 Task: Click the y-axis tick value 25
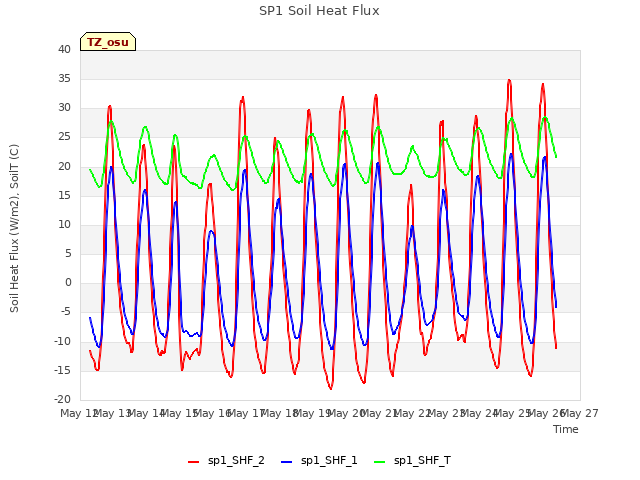[x=64, y=137]
